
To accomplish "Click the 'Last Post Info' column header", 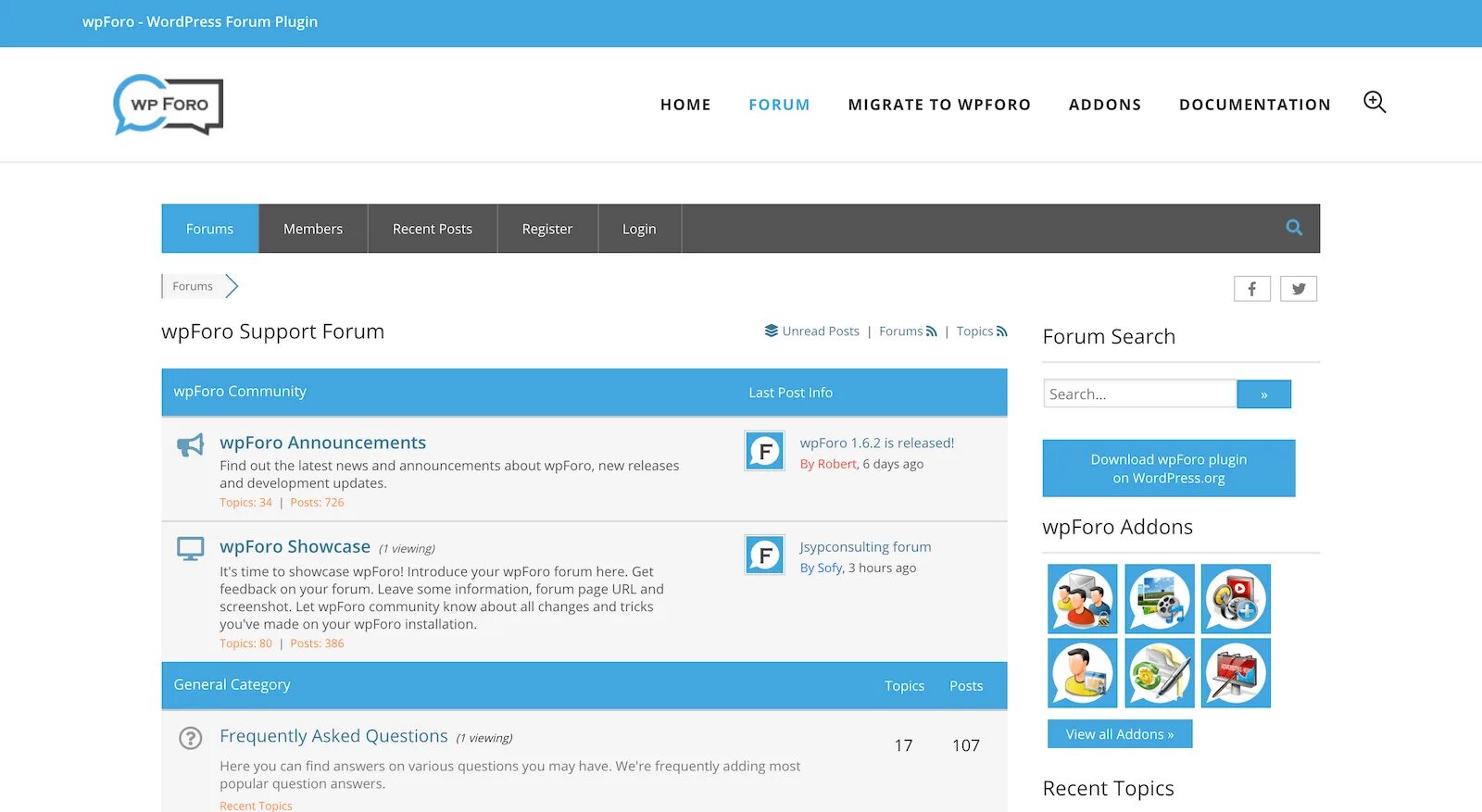I will pyautogui.click(x=791, y=393).
